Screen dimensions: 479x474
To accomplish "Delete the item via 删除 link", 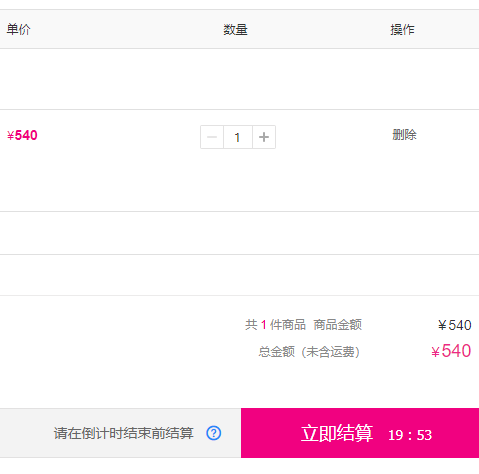I will 404,135.
